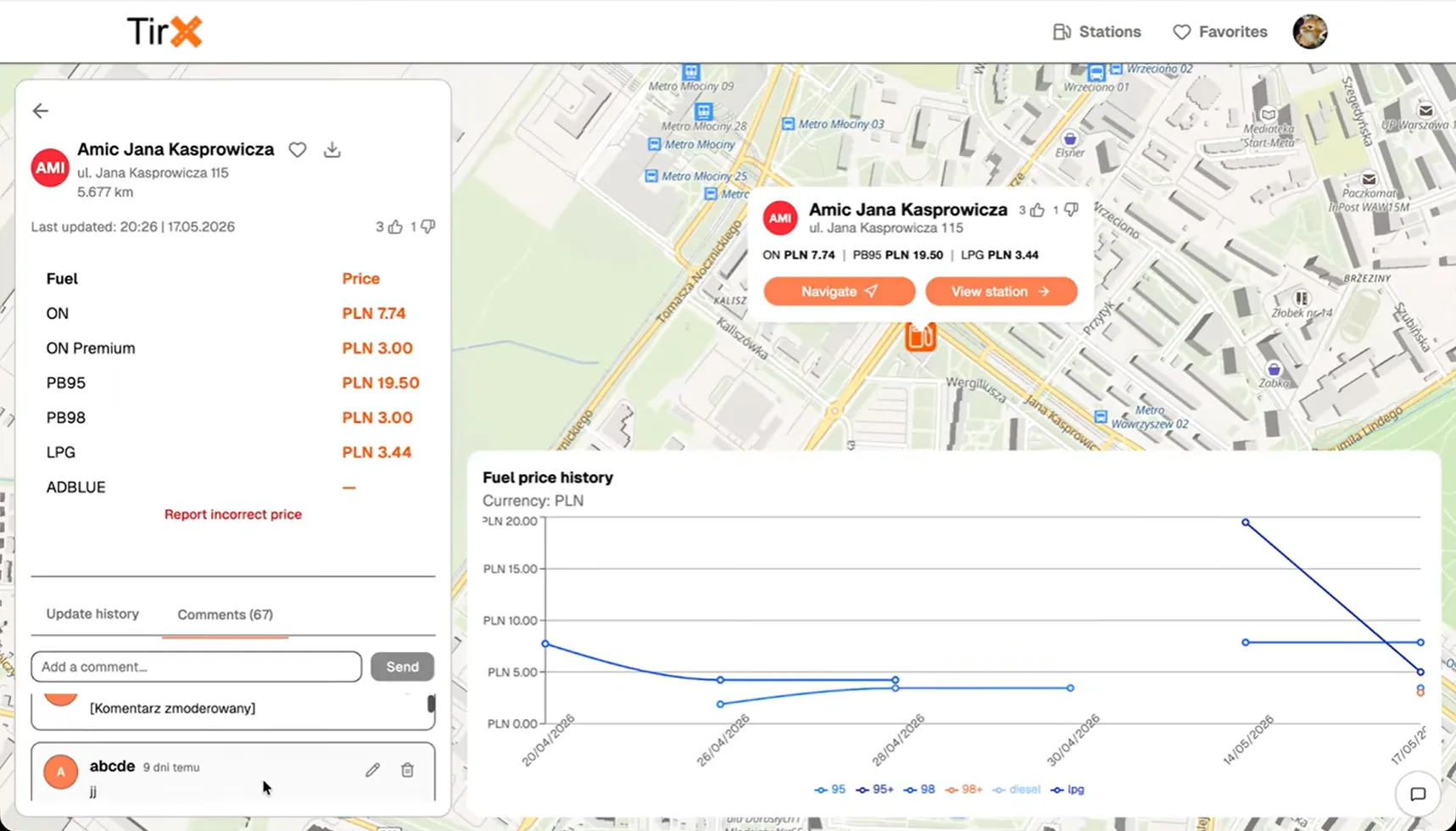
Task: Open Favorites page
Action: point(1220,31)
